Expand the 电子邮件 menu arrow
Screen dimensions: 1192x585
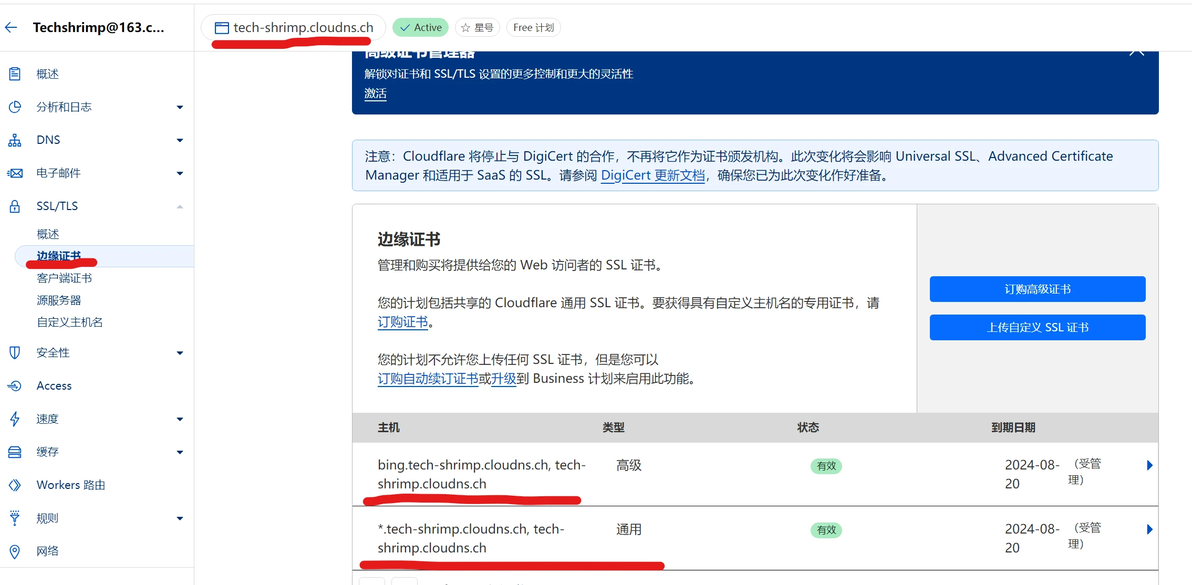(x=180, y=174)
